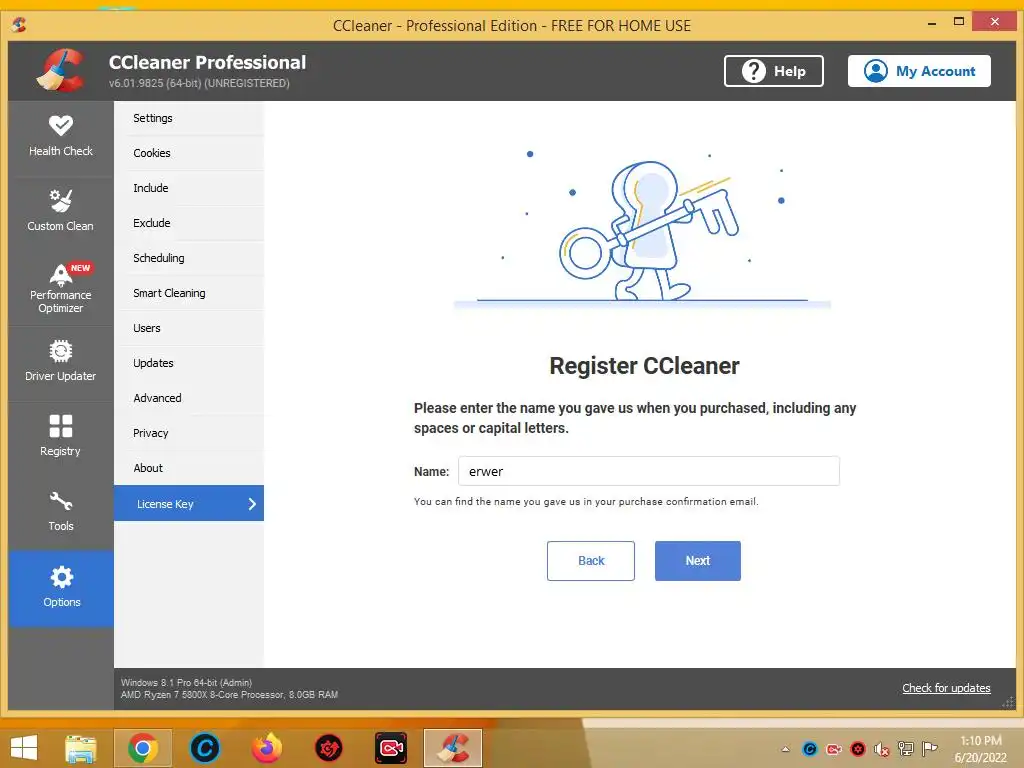Open the Smart Cleaning options page
Screen dimensions: 1024x768
(x=189, y=293)
